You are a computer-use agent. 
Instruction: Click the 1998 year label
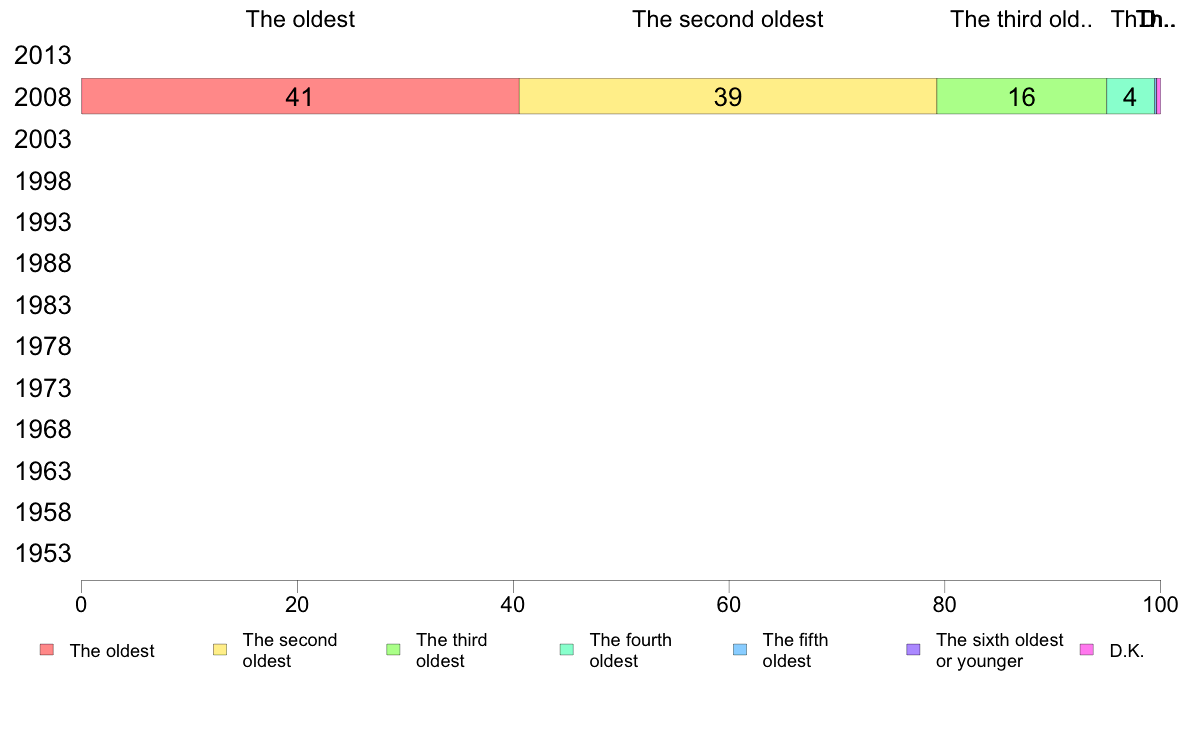point(42,181)
